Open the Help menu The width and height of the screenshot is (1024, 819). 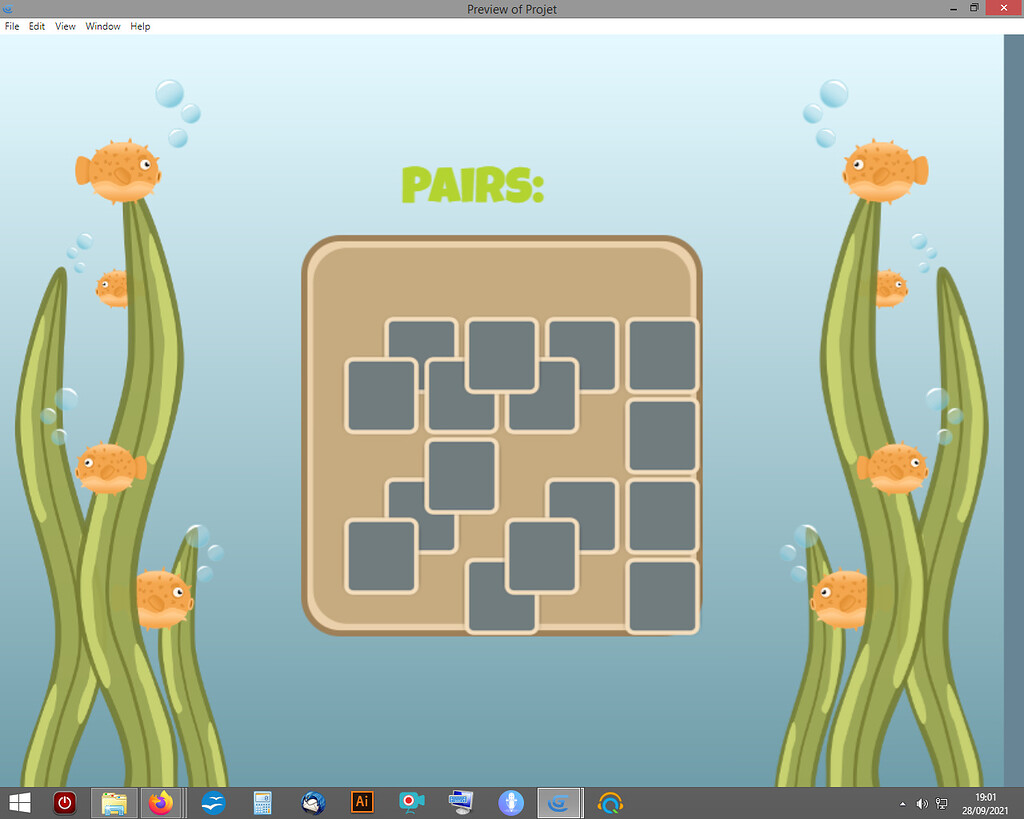139,26
